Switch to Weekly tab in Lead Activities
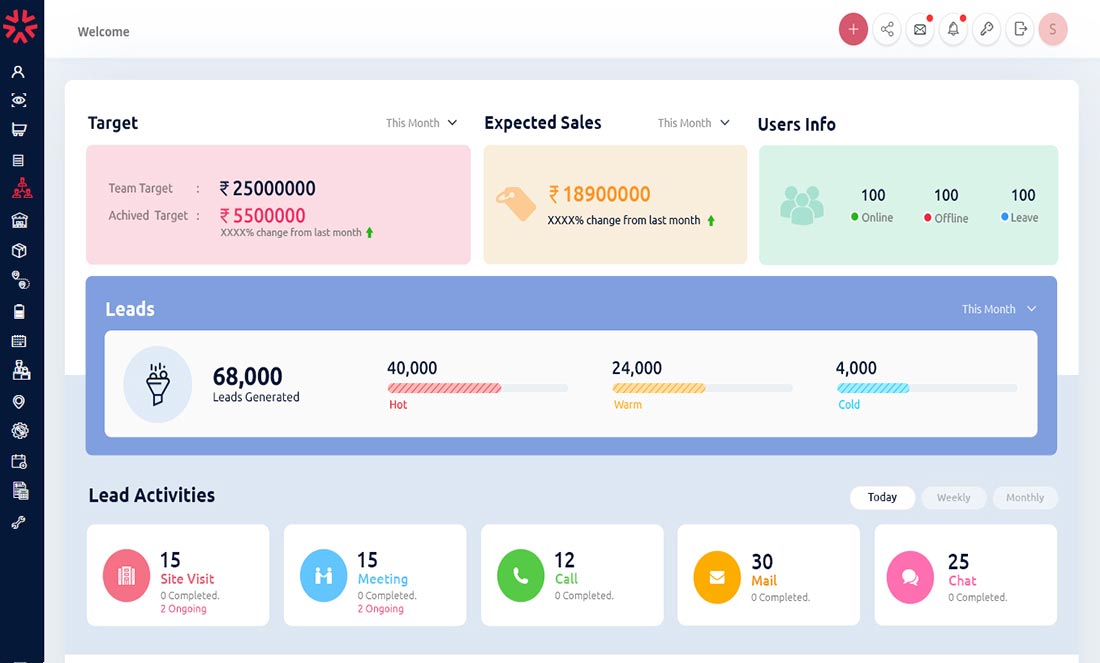 953,497
